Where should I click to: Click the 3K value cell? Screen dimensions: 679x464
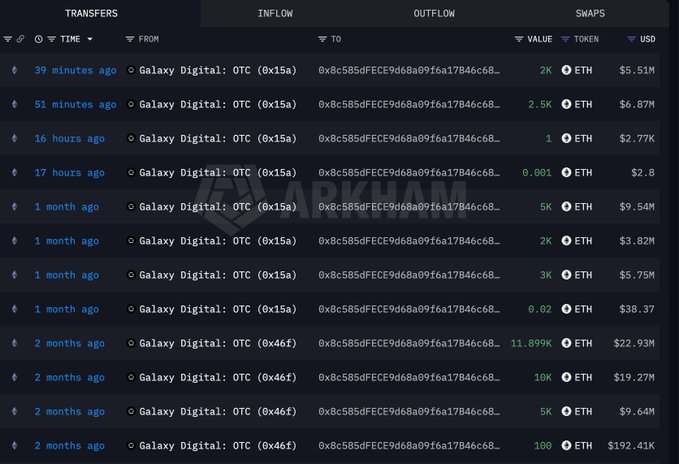coord(546,275)
